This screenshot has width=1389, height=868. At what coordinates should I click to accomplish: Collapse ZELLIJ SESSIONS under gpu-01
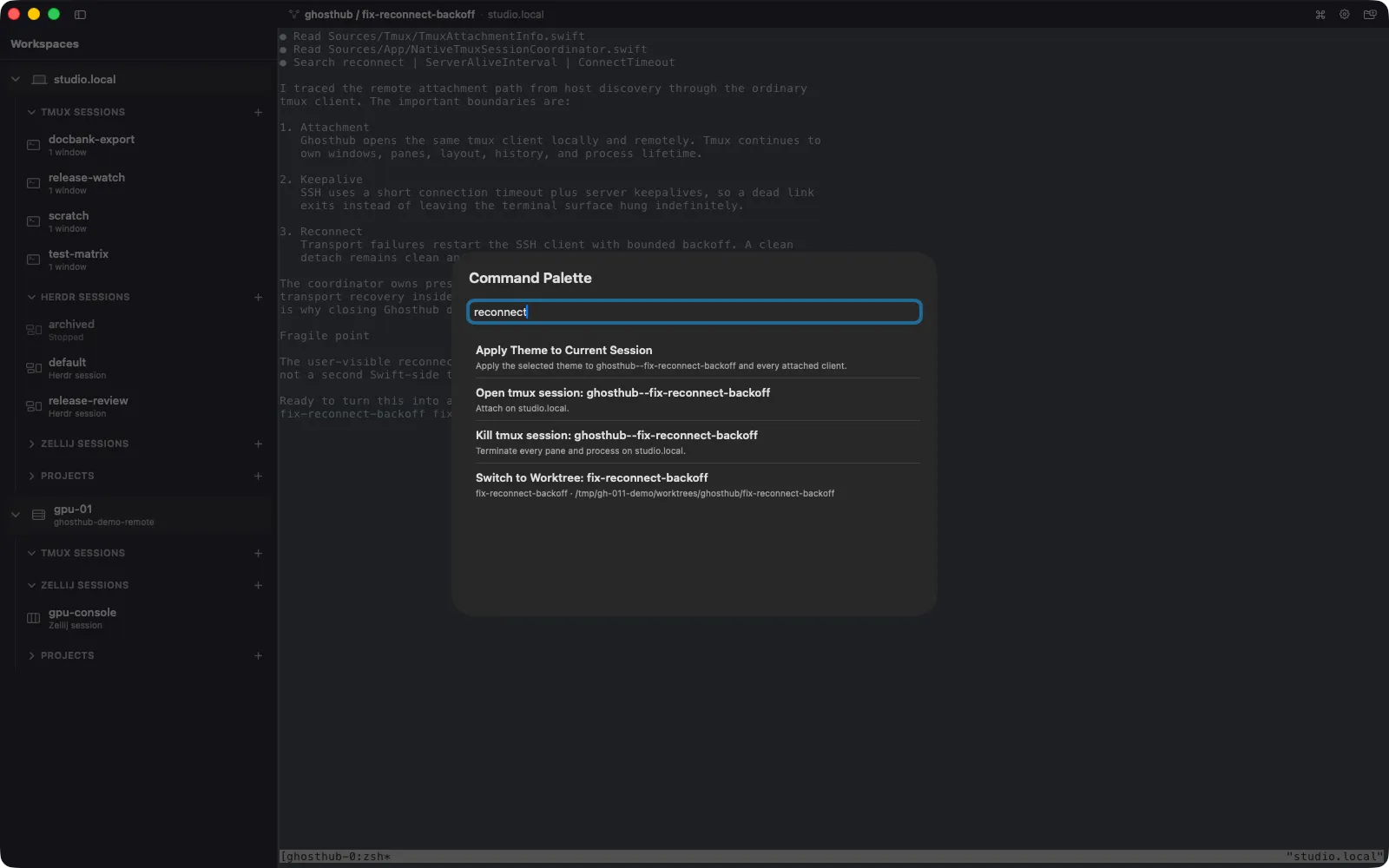click(31, 585)
